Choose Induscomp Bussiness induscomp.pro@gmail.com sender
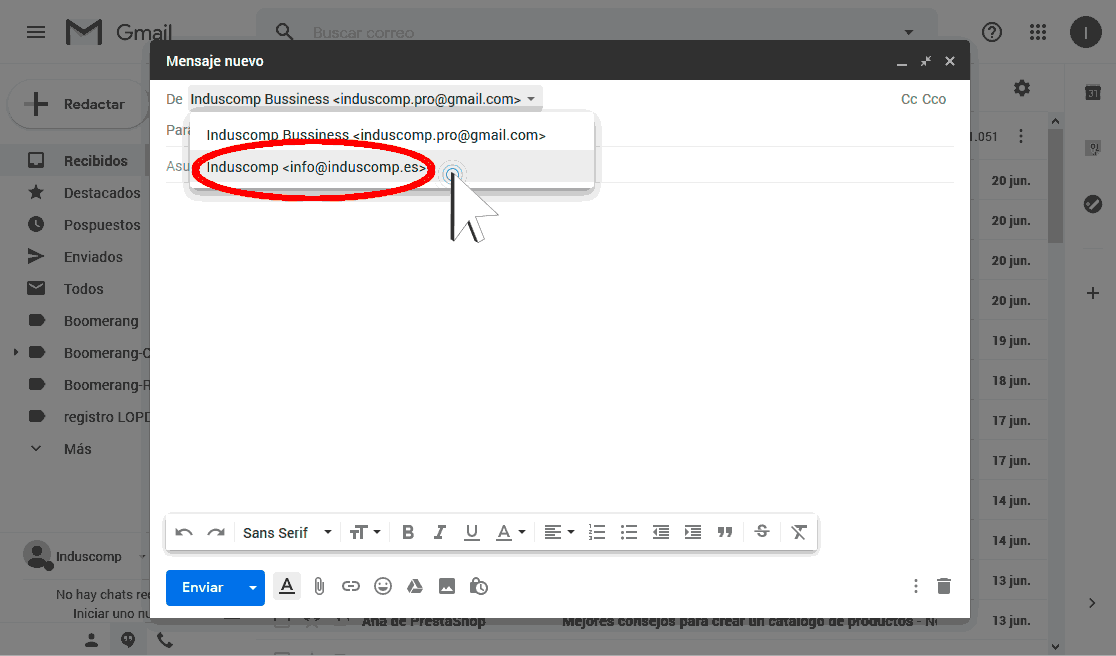Viewport: 1116px width, 656px height. click(x=391, y=134)
